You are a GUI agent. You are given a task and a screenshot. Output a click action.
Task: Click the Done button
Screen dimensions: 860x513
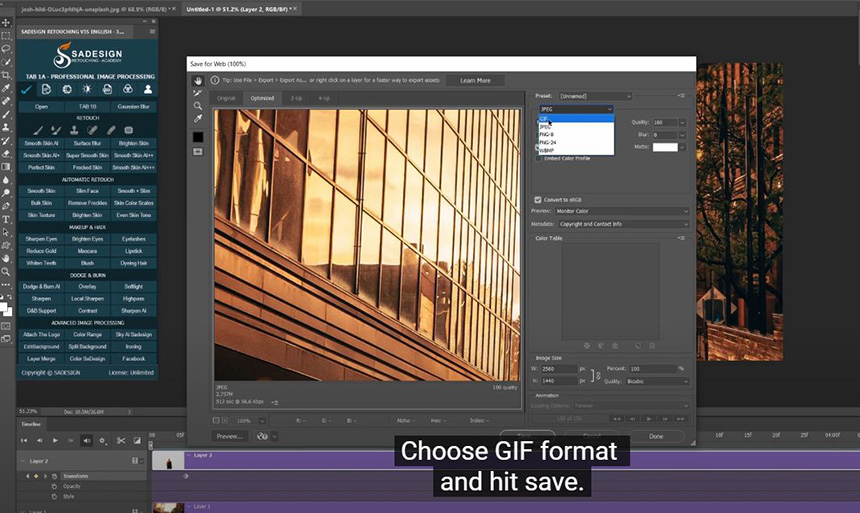point(656,436)
